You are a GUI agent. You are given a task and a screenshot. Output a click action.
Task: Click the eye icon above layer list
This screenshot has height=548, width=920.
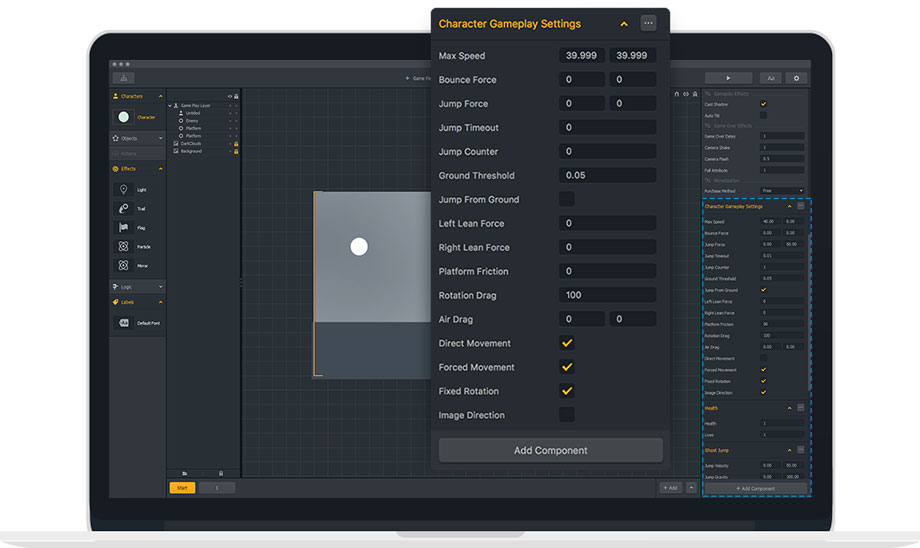[x=230, y=96]
